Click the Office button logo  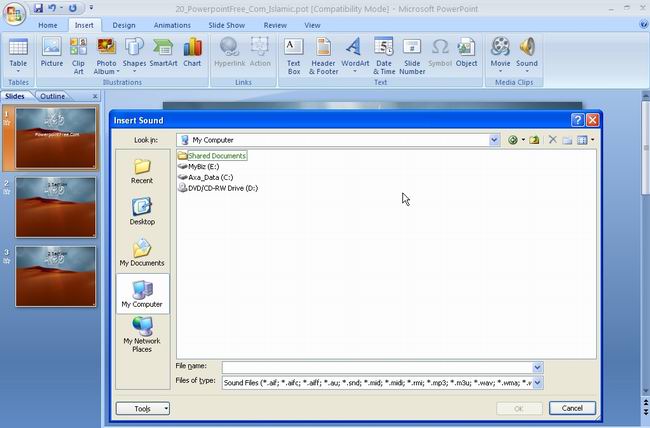click(x=15, y=13)
